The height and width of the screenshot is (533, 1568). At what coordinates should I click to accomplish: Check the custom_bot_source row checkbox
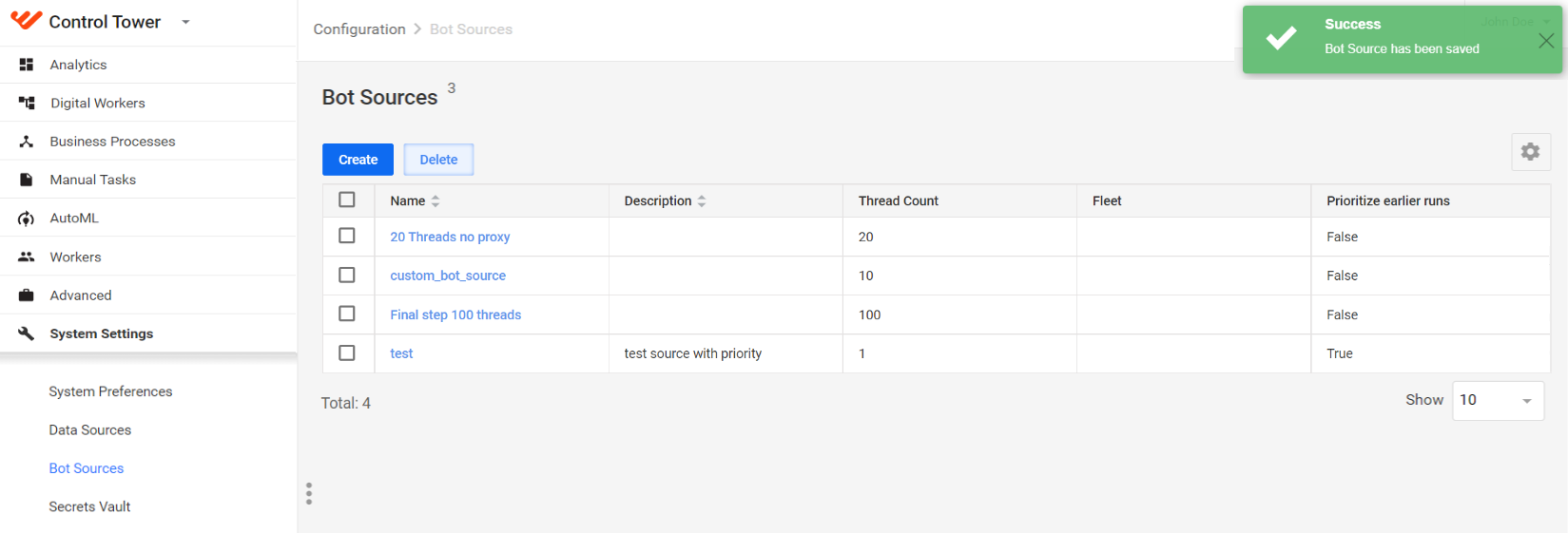click(347, 275)
